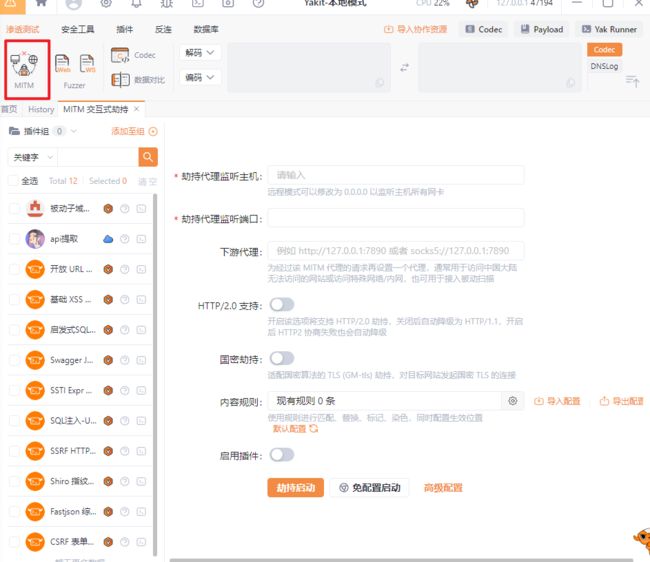Click the 内容规则 settings gear icon

(512, 401)
